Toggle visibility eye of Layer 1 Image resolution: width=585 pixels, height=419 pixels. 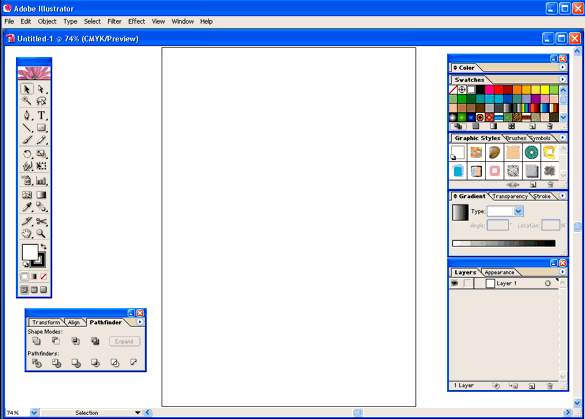click(x=454, y=283)
